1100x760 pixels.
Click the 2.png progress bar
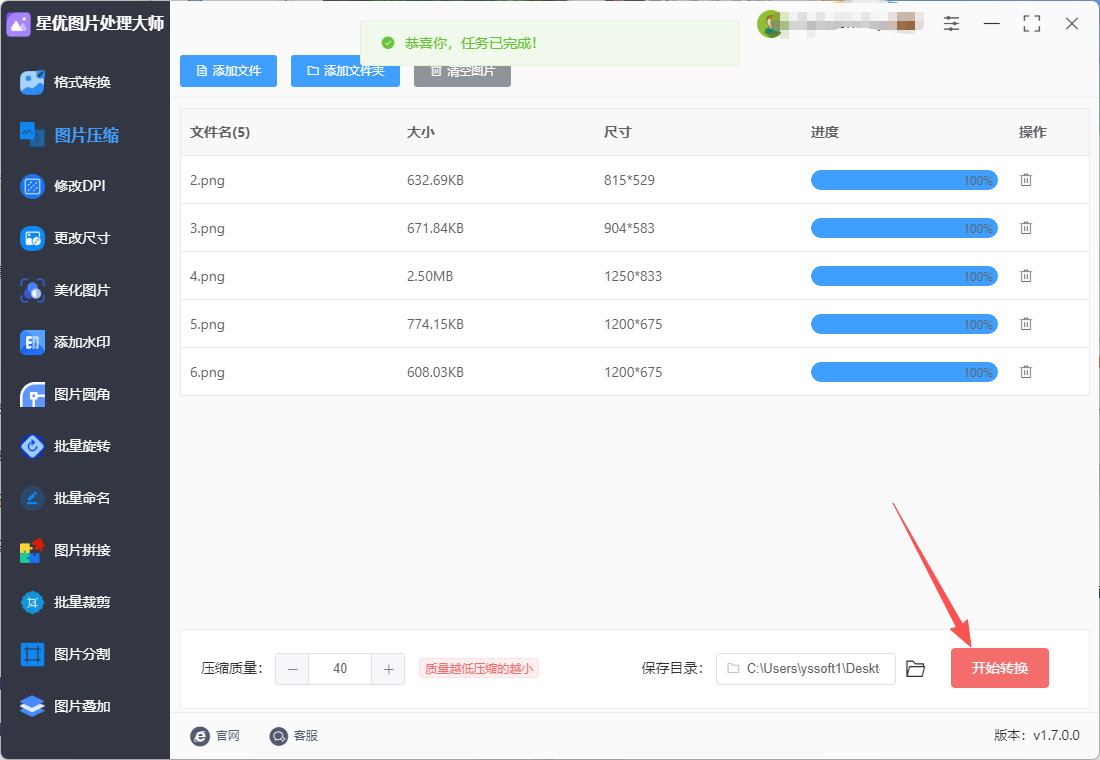[x=904, y=180]
